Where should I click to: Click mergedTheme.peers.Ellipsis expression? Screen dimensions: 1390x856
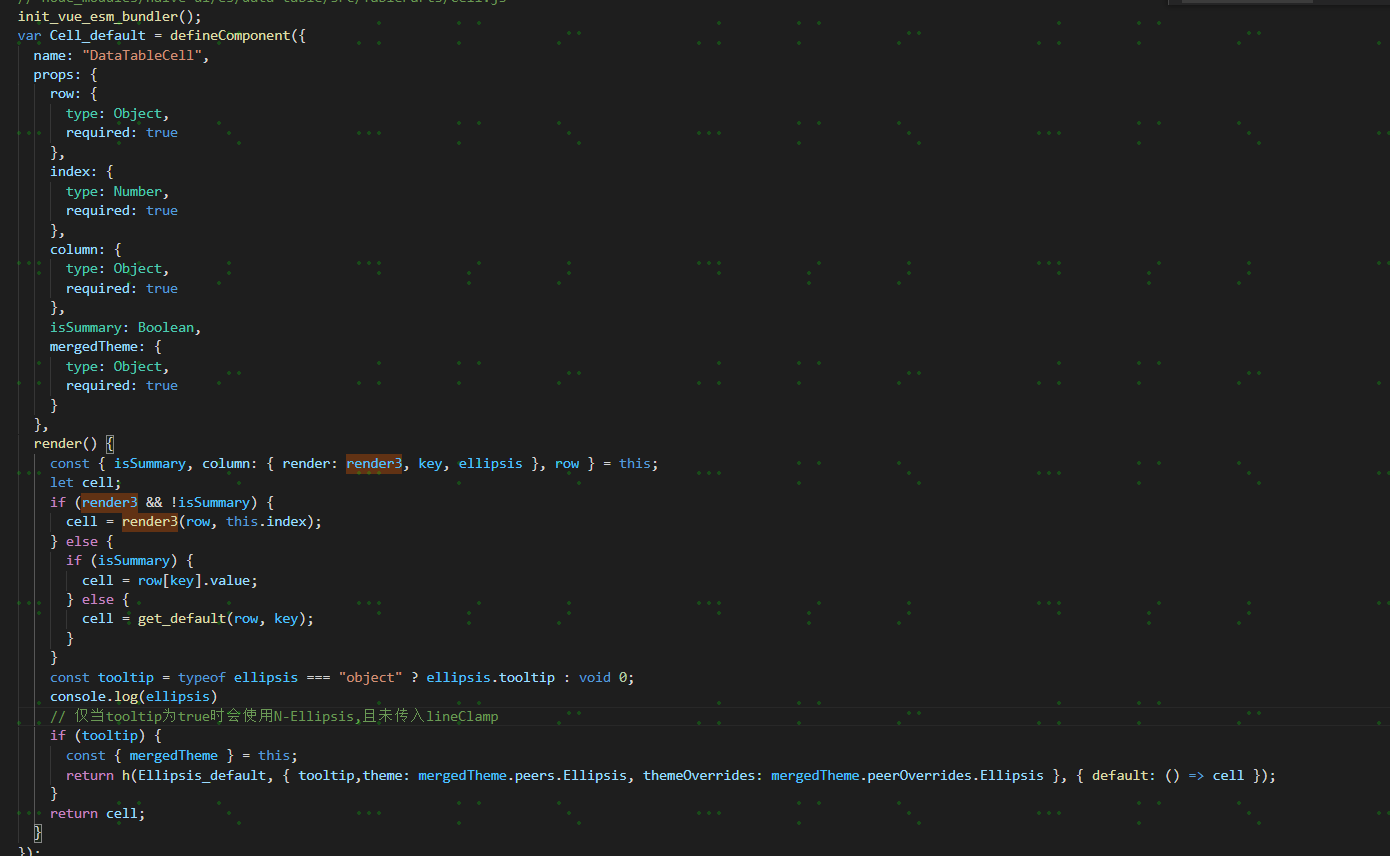522,775
